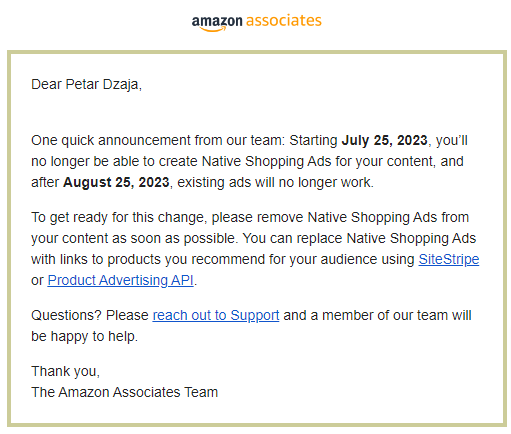
Task: Click the 'One quick announcement from our team' text
Action: 158,140
